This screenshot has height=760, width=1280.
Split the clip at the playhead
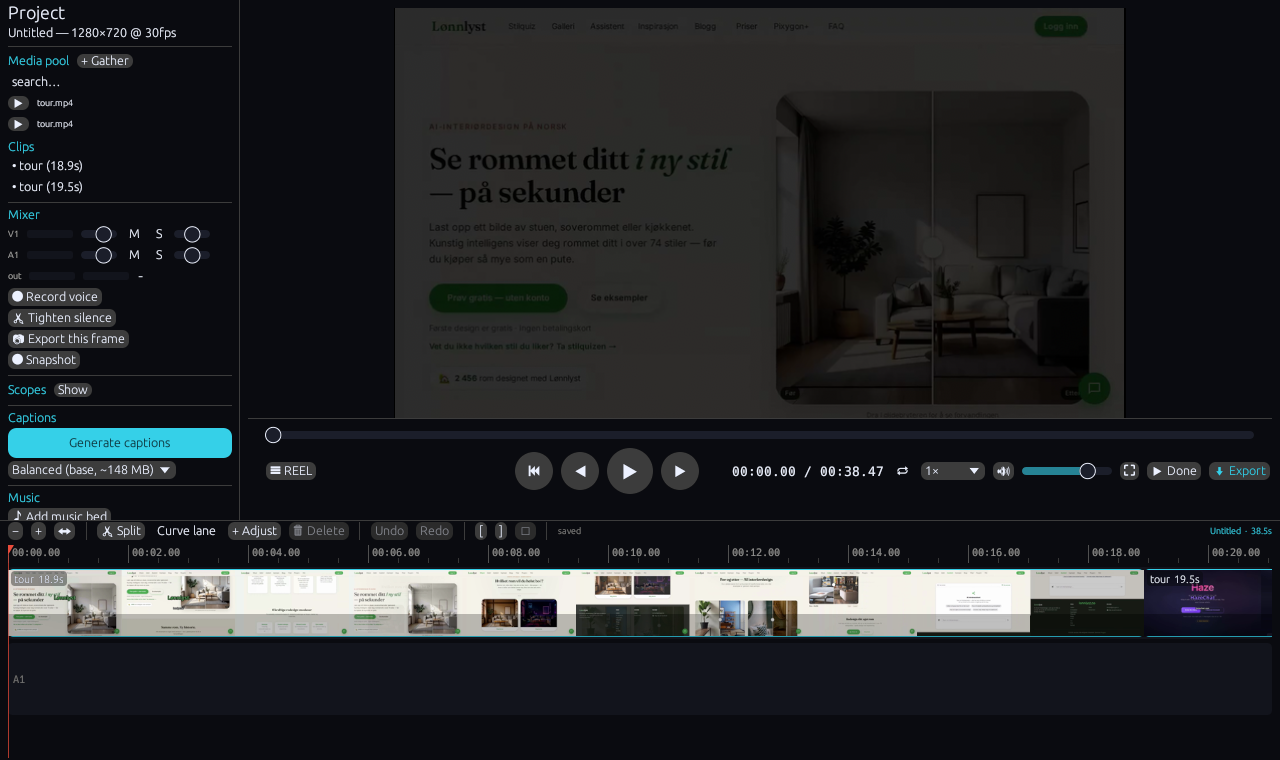click(x=121, y=531)
